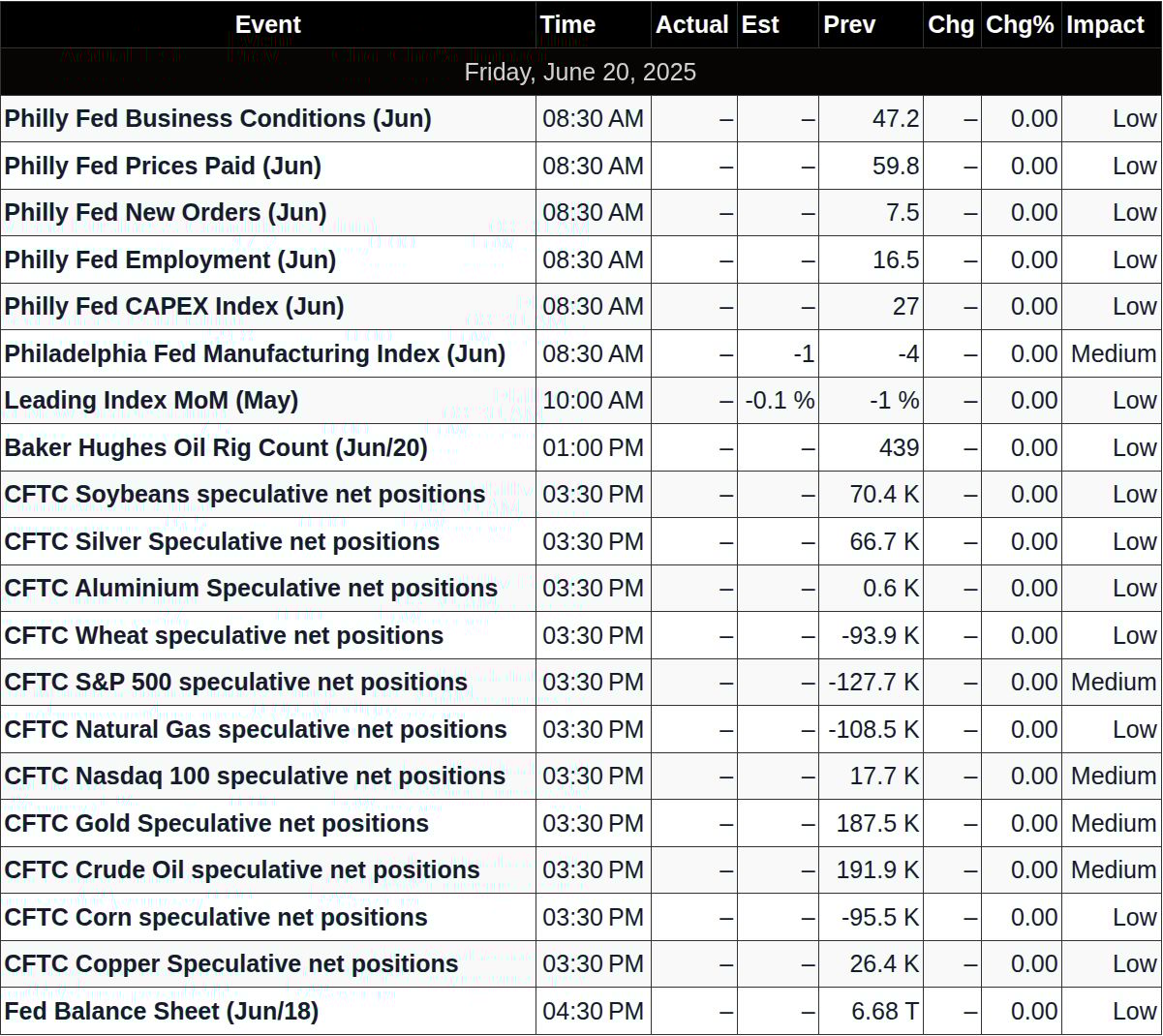This screenshot has height=1036, width=1163.
Task: Select CFTC Aluminium Speculative net positions
Action: point(251,589)
